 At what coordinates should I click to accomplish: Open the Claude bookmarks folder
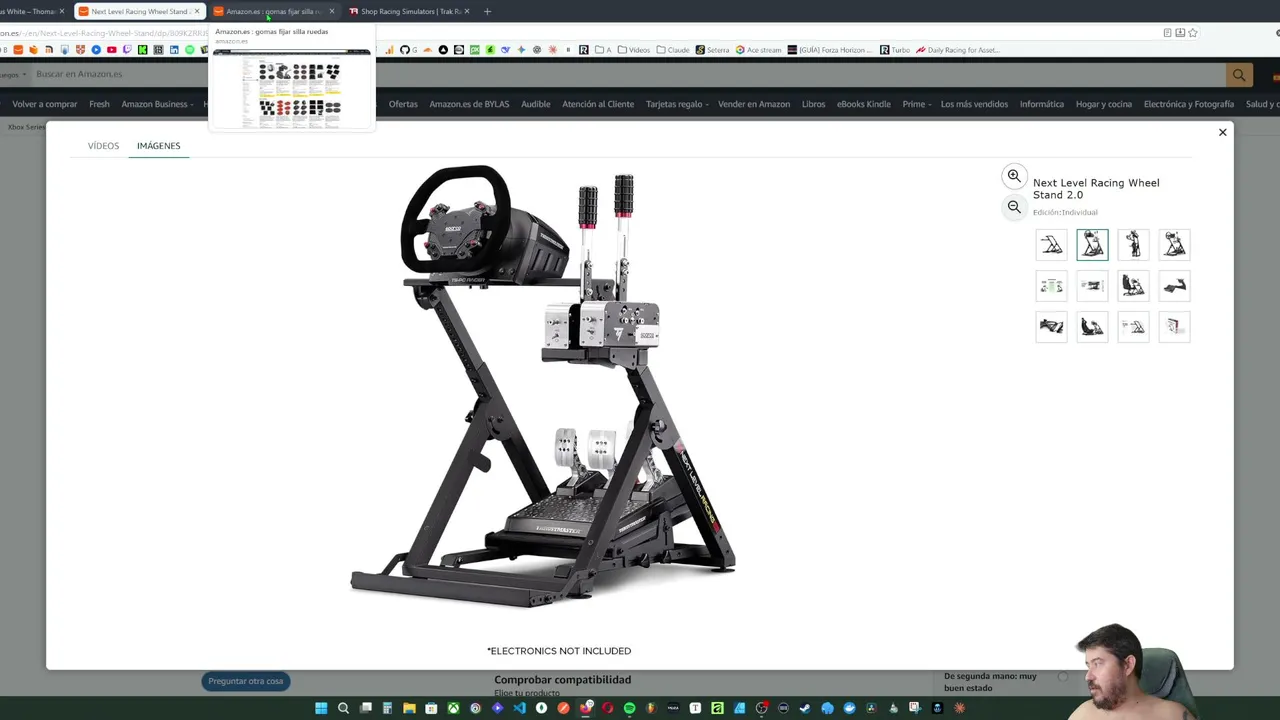(673, 50)
